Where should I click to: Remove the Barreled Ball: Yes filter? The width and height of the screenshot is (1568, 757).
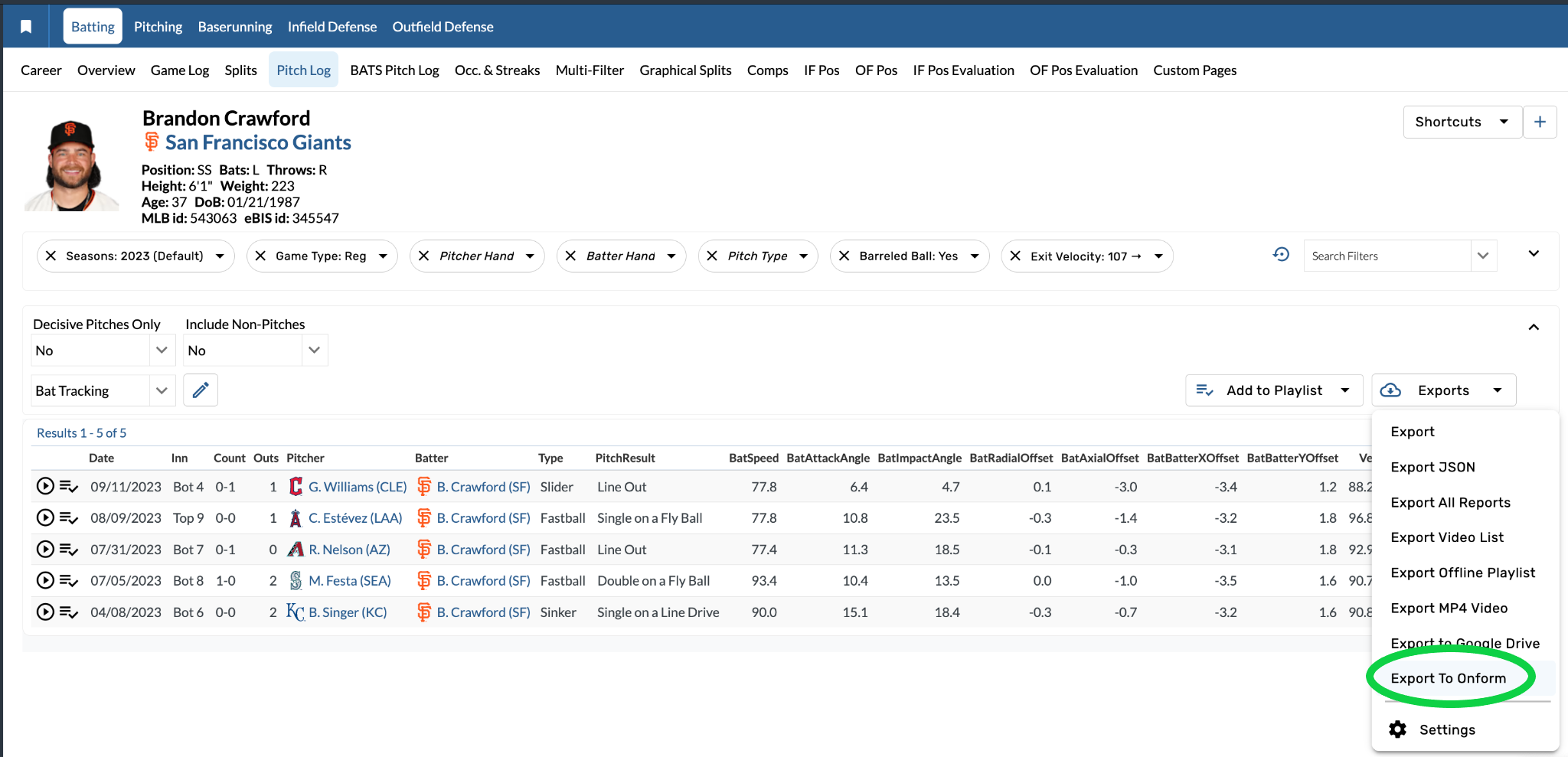tap(844, 256)
